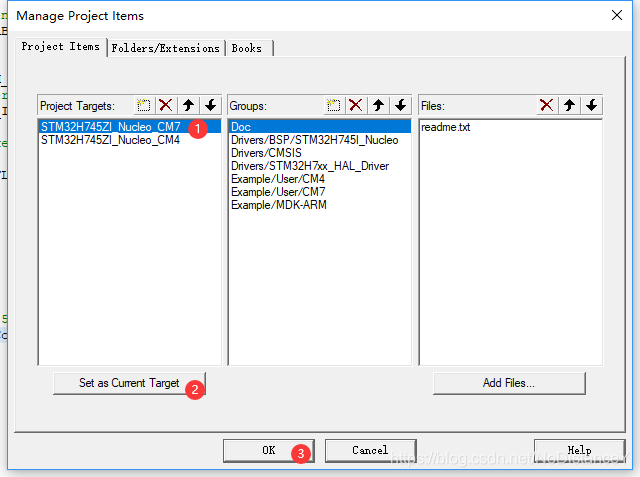Create a new group in Groups

[x=335, y=105]
